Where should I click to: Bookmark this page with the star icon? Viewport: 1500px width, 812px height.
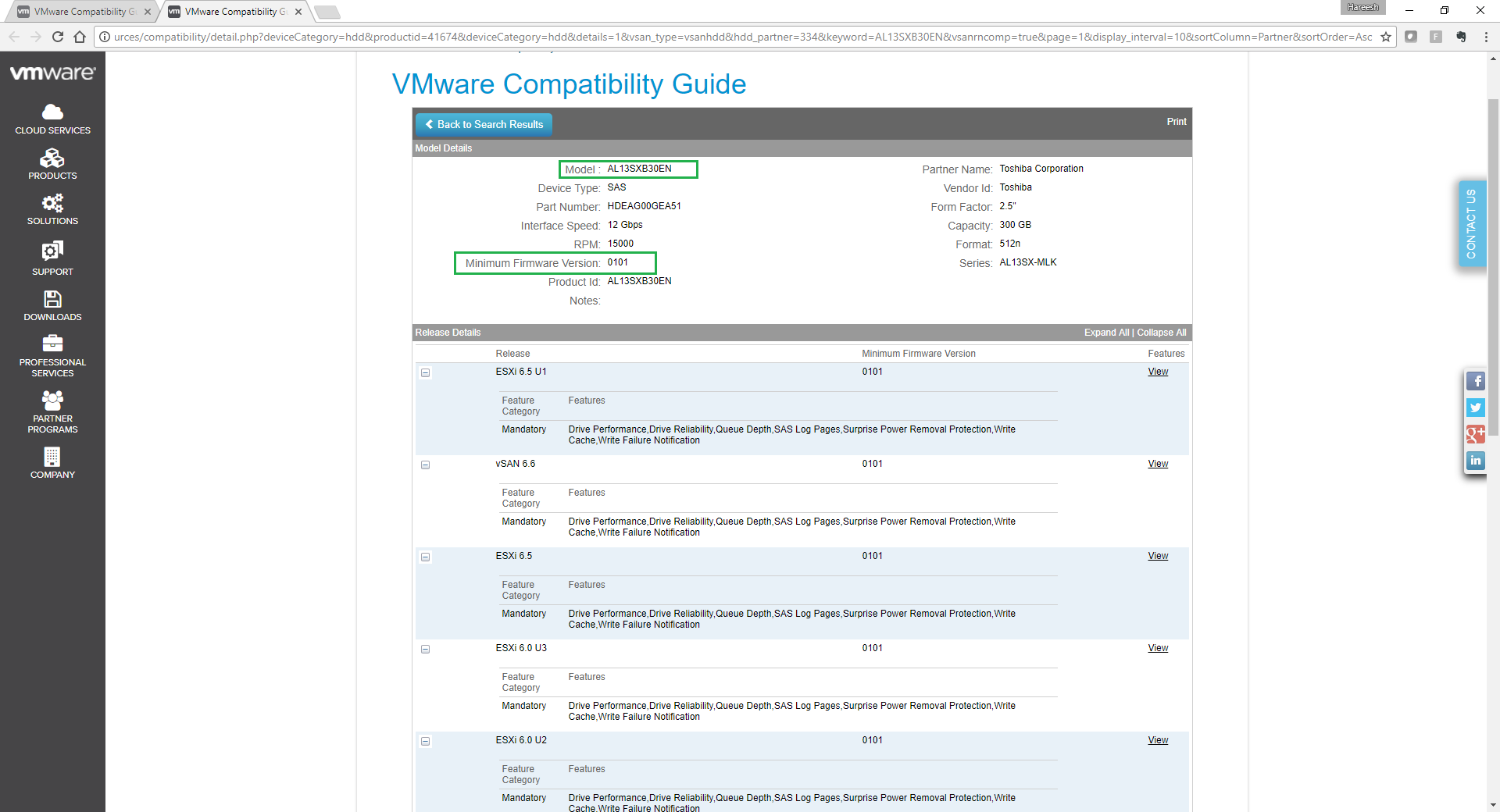pos(1386,37)
